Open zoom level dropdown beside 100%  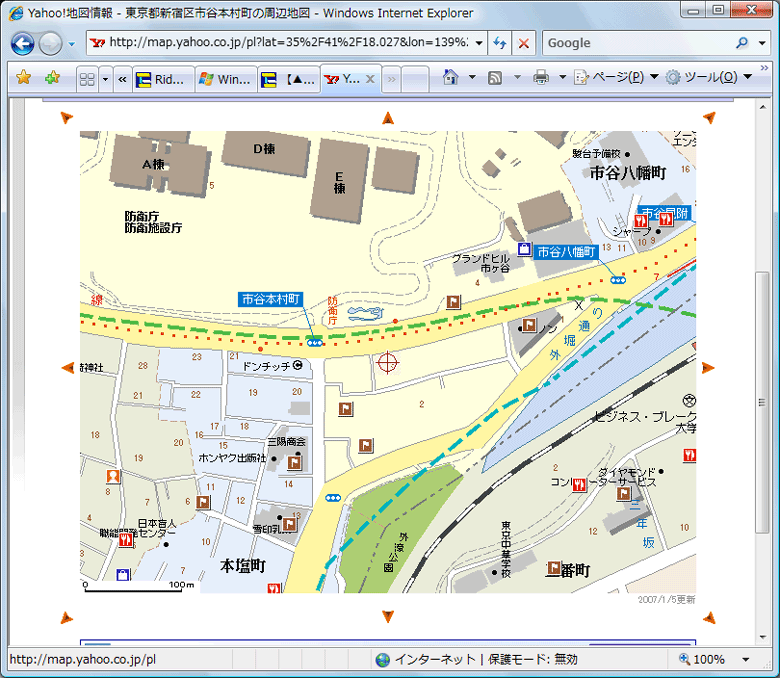(x=746, y=660)
